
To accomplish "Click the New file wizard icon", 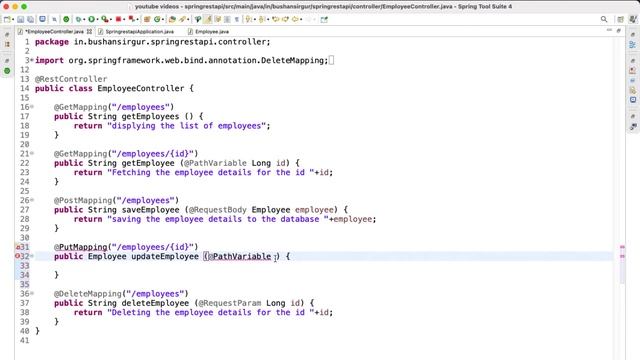I will (x=7, y=19).
